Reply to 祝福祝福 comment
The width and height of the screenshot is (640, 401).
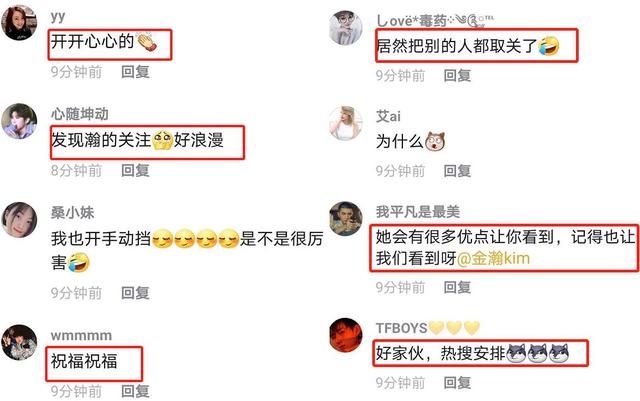[135, 391]
